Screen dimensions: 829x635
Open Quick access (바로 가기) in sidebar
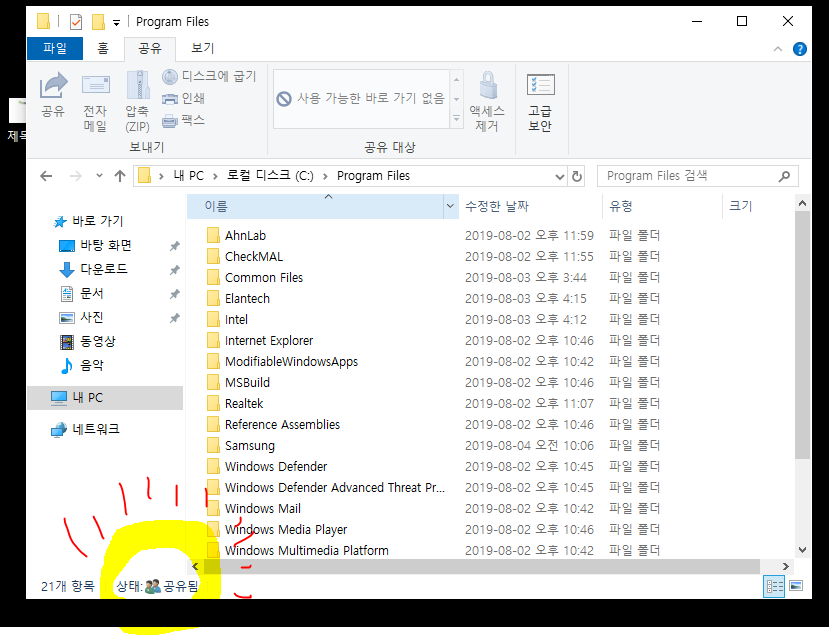pyautogui.click(x=88, y=221)
